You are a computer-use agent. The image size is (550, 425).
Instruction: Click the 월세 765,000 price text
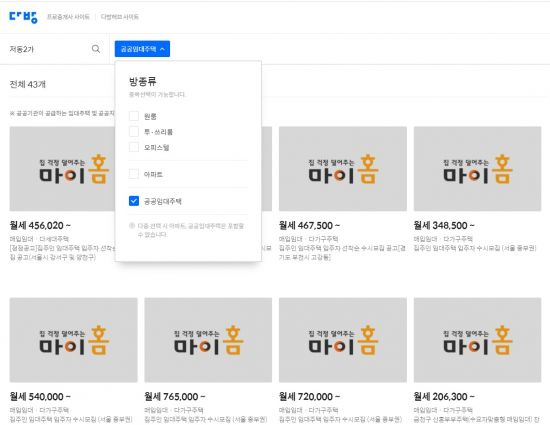point(175,397)
